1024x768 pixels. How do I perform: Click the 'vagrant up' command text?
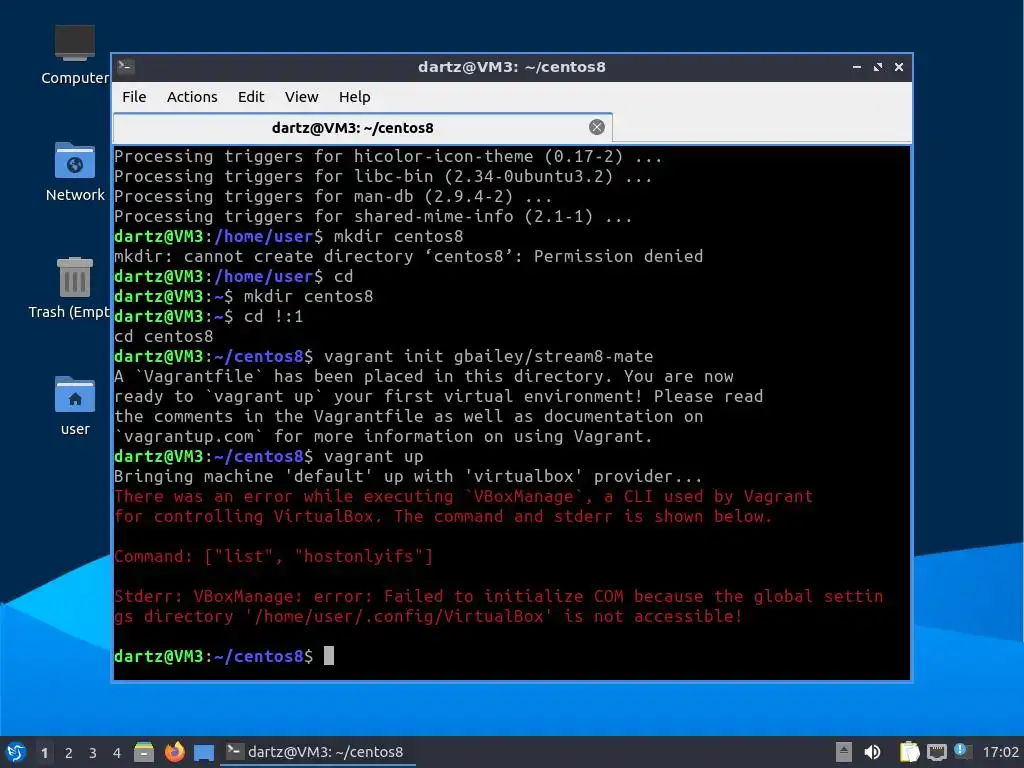374,456
